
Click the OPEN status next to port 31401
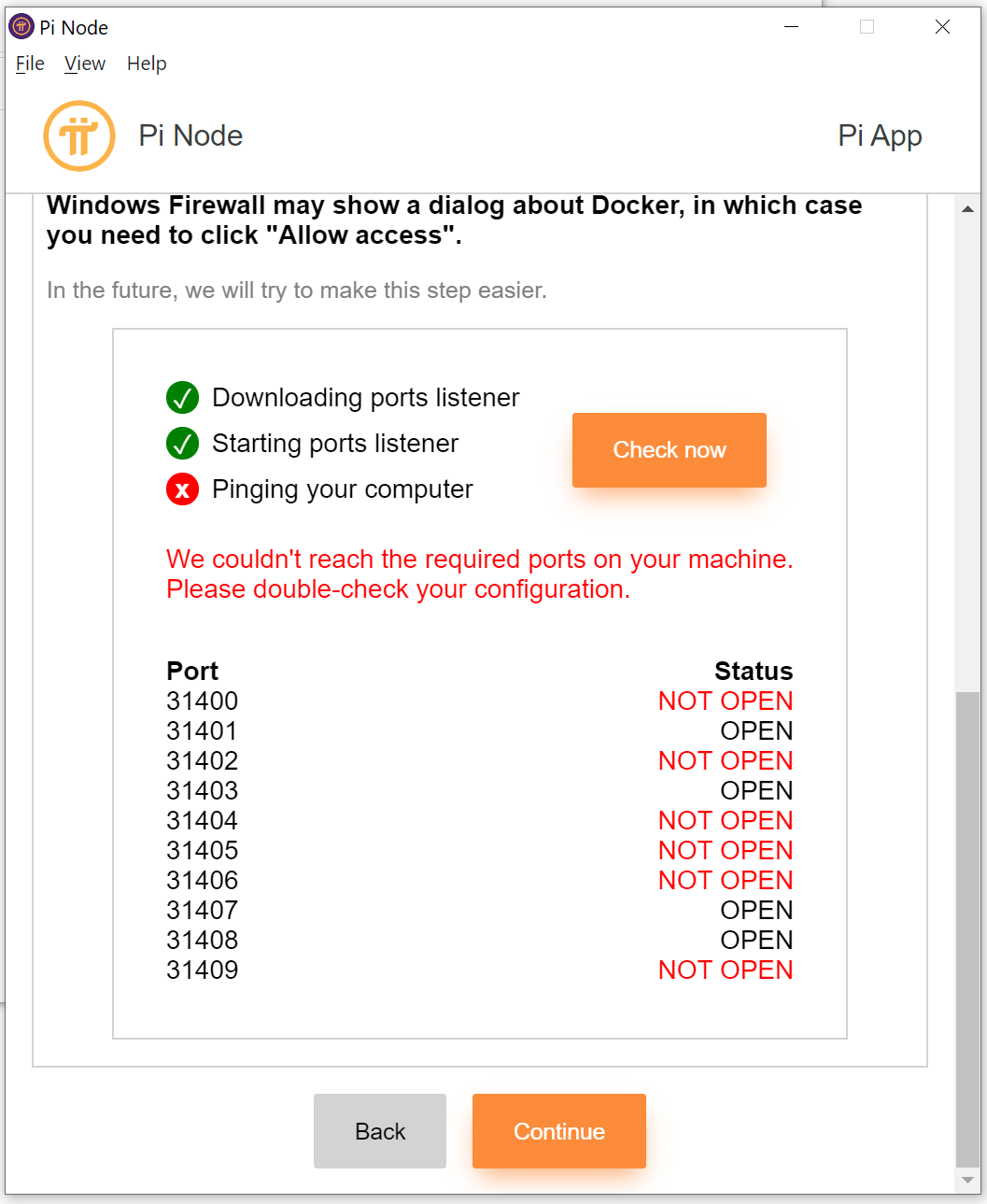tap(755, 730)
